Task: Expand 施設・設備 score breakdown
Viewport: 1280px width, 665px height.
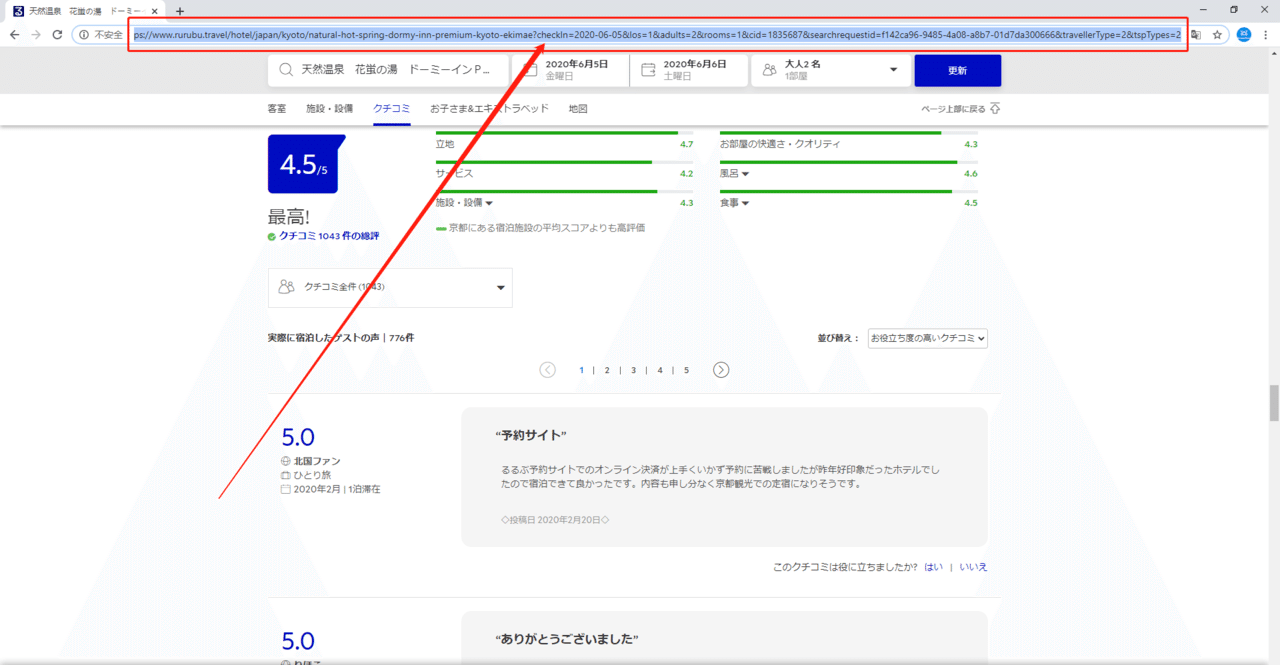Action: pos(464,203)
